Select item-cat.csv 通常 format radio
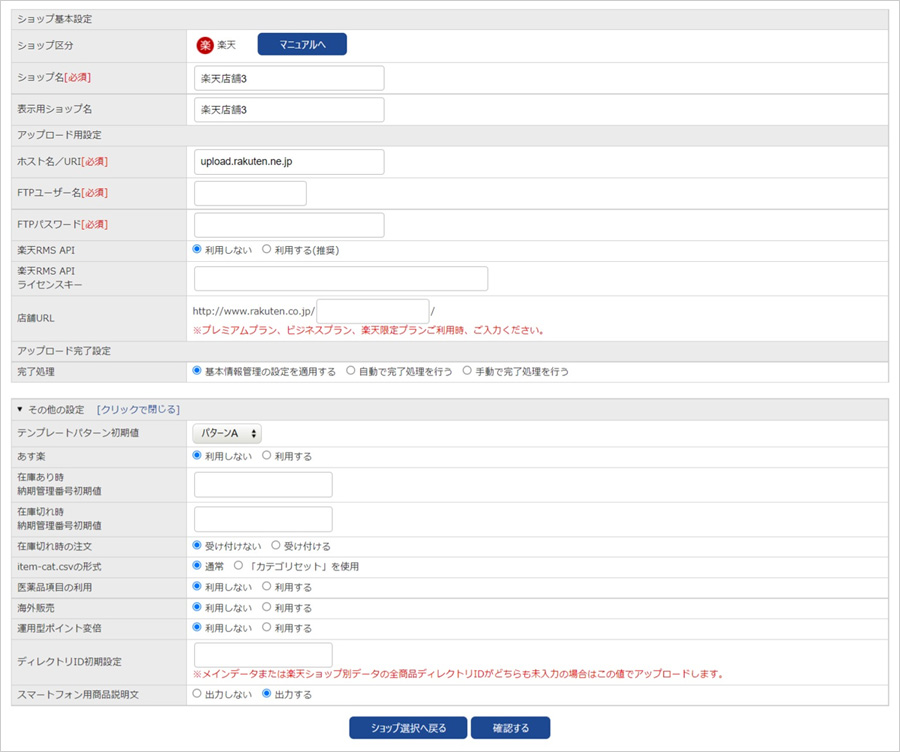Image resolution: width=900 pixels, height=752 pixels. coord(197,565)
